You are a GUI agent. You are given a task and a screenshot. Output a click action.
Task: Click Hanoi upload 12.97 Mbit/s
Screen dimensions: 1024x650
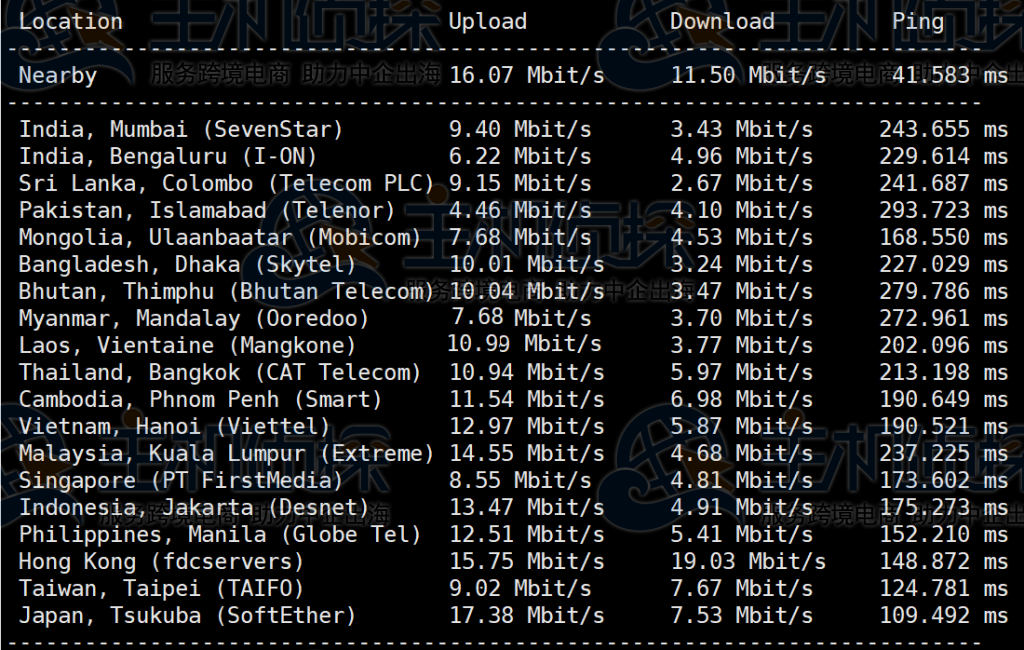526,427
